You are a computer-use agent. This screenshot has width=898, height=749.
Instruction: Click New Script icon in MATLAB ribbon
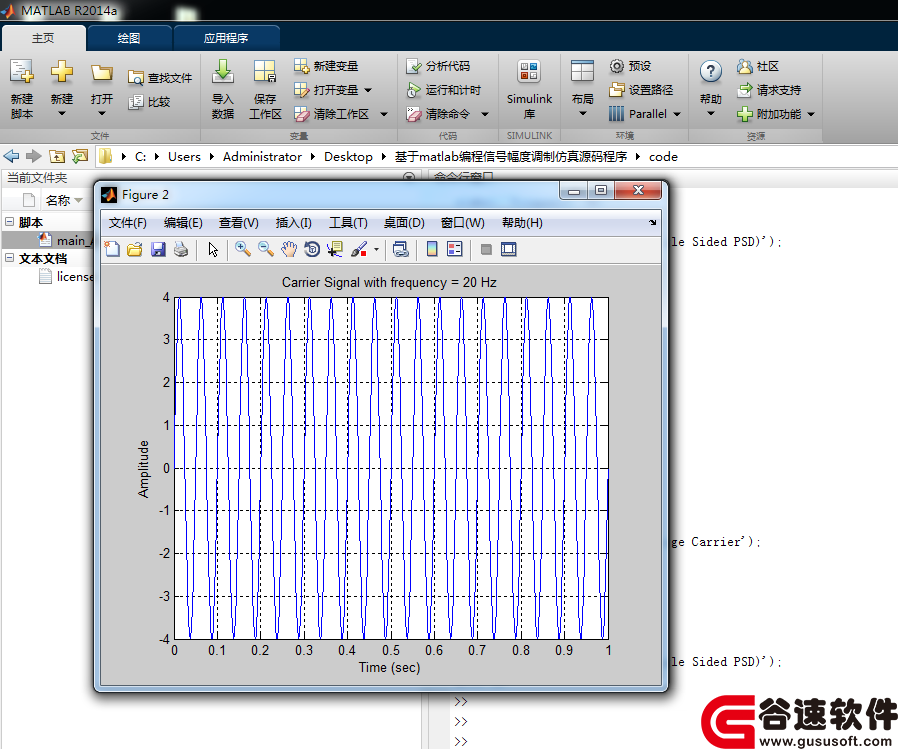tap(22, 72)
